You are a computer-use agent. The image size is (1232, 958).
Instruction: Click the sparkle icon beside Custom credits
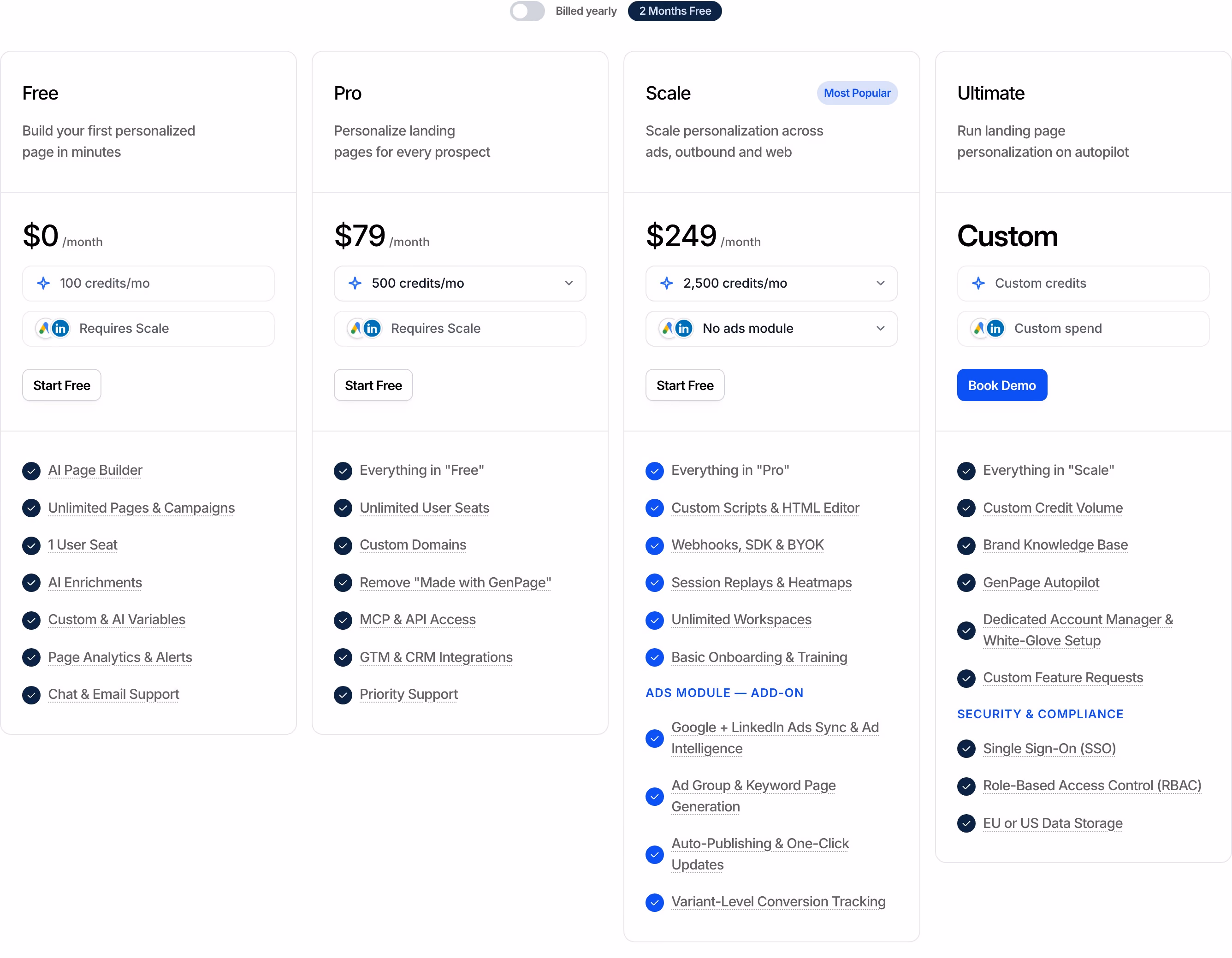tap(978, 283)
